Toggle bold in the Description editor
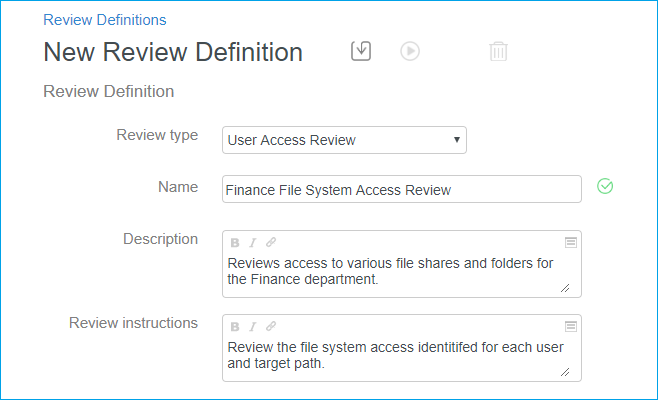Screen dimensions: 658x400 coord(235,242)
